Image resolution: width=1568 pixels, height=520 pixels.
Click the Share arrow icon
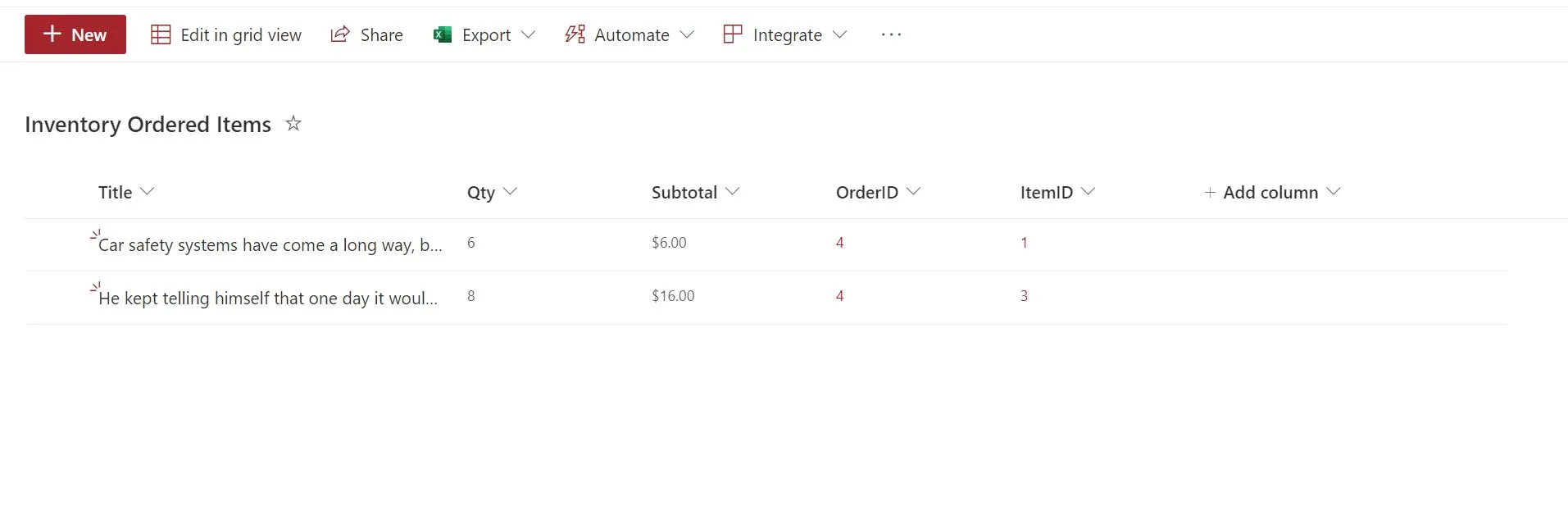click(339, 34)
